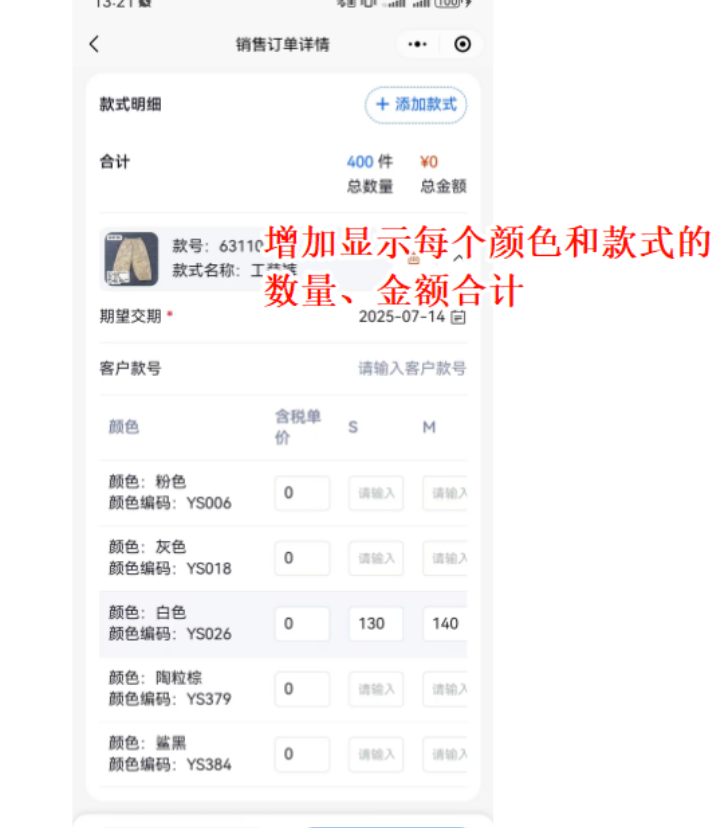Edit M quantity 140 for 白色
Viewport: 711px width, 828px height.
coord(445,624)
